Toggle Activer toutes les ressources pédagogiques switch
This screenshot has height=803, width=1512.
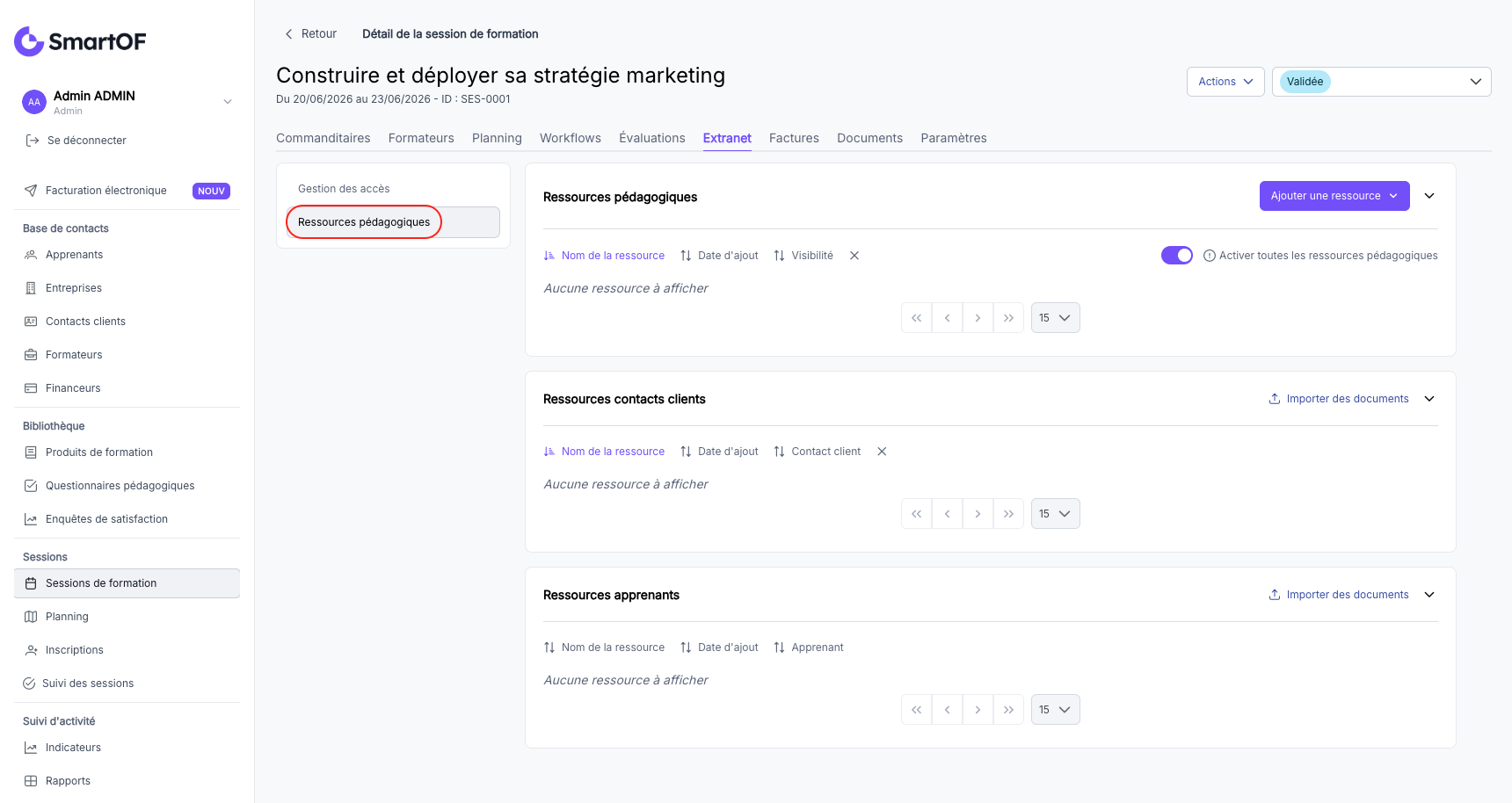1177,255
